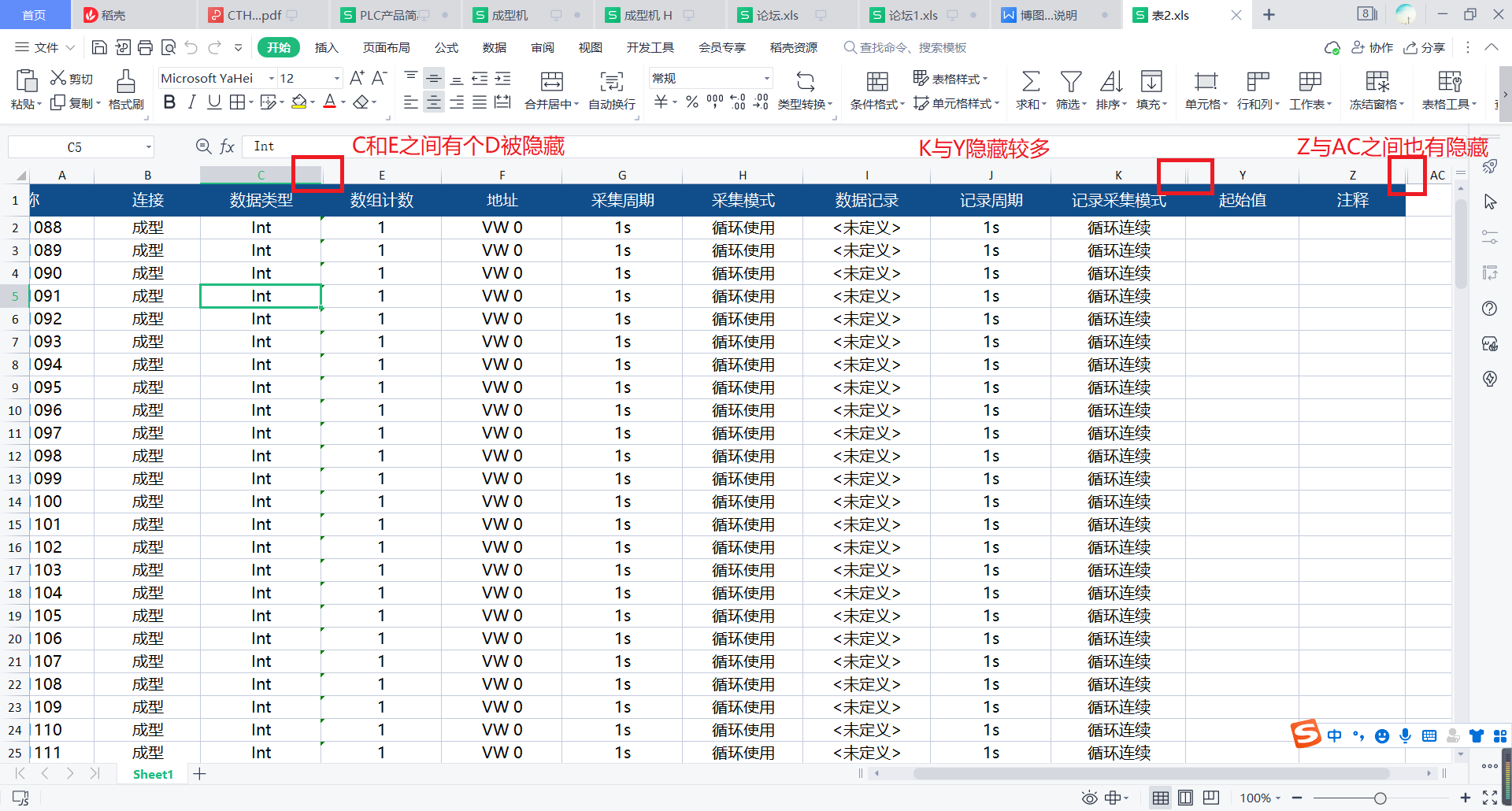Toggle Italic formatting
The height and width of the screenshot is (811, 1512).
[x=191, y=102]
